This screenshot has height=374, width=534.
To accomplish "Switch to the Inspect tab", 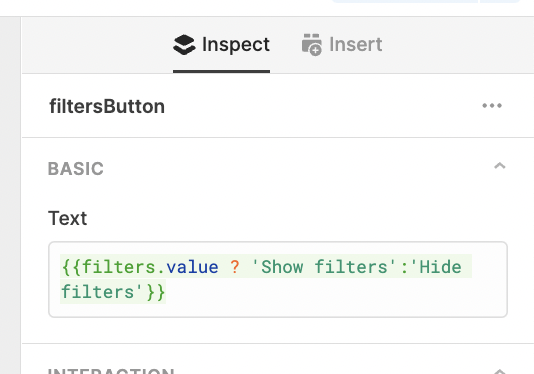I will [221, 45].
